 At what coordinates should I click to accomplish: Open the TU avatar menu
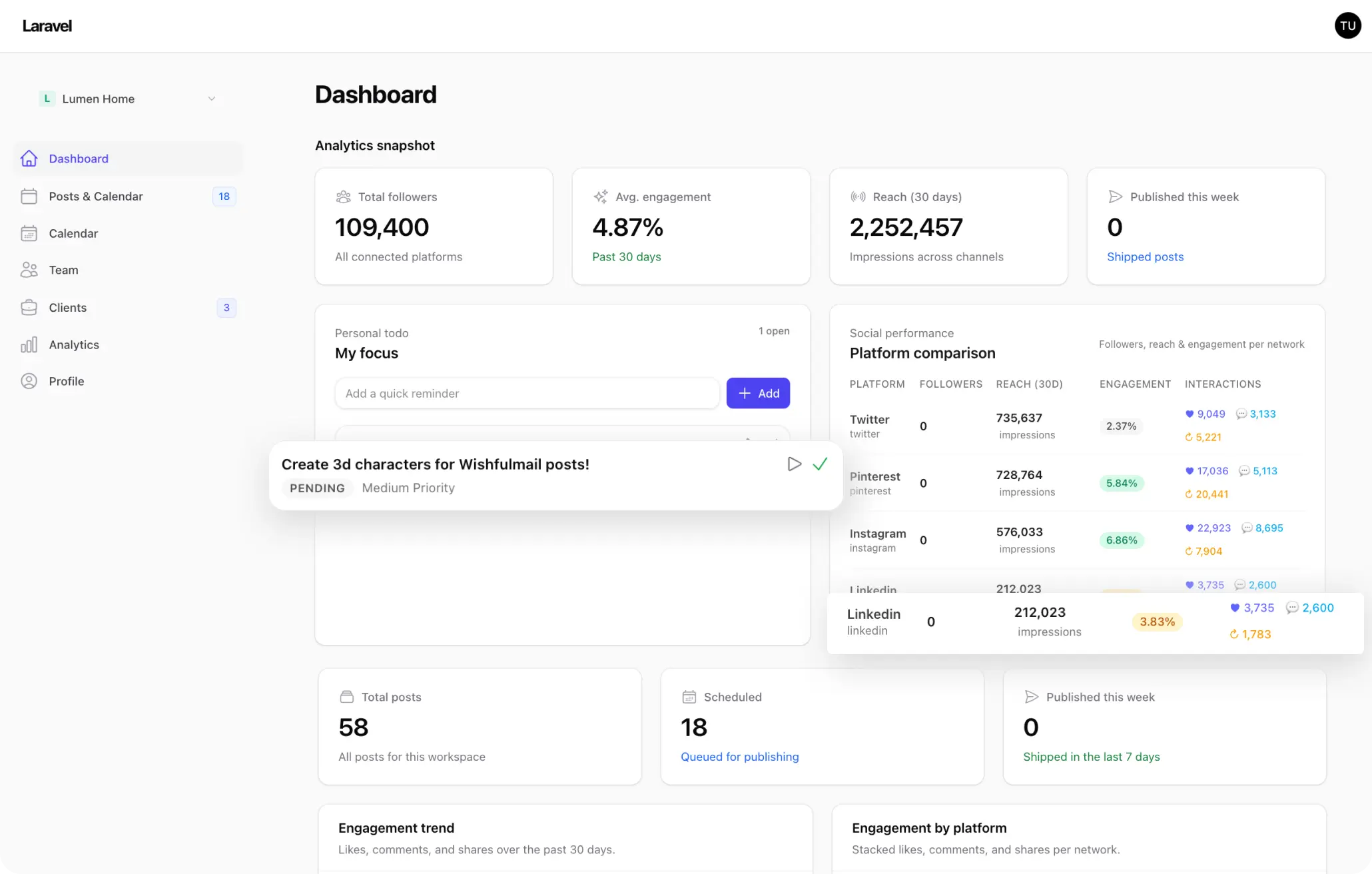coord(1347,25)
